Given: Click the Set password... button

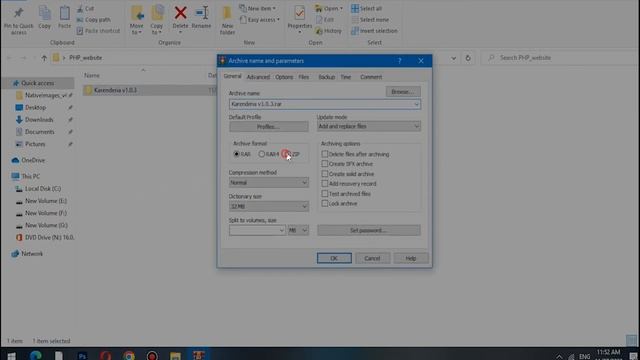Looking at the screenshot, I should [369, 230].
